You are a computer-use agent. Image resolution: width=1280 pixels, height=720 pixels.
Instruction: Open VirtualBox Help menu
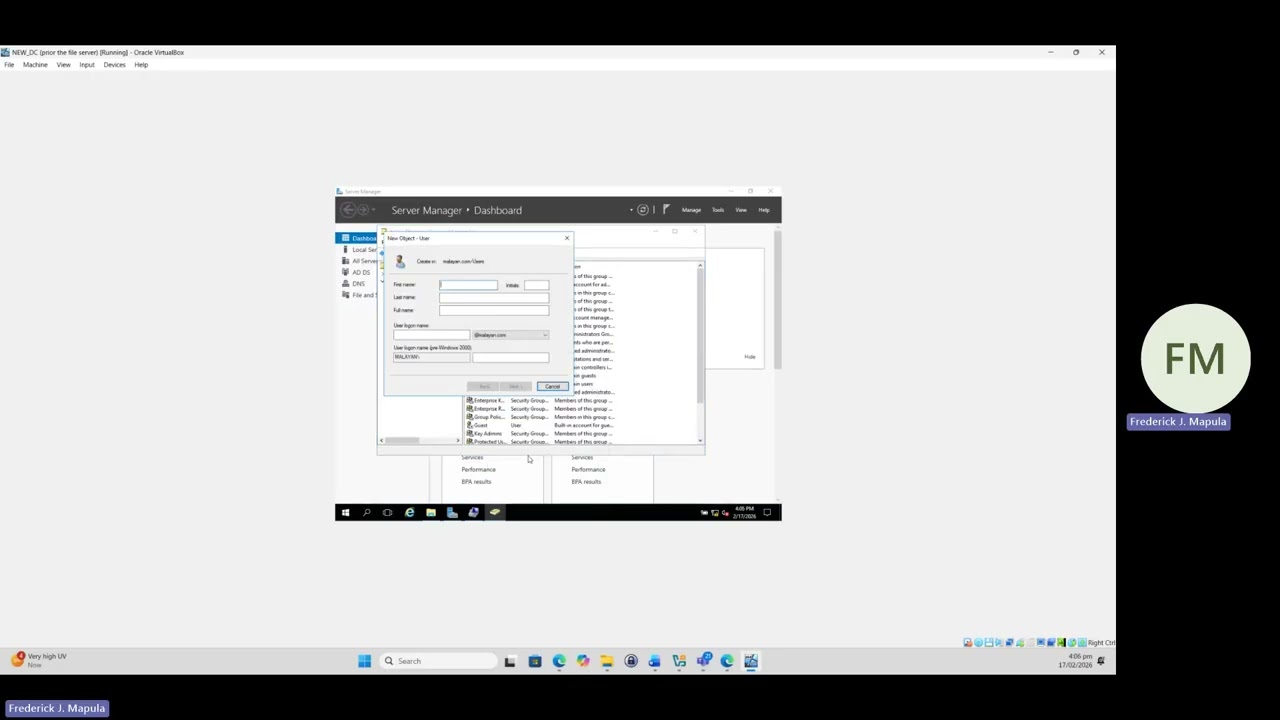coord(141,65)
